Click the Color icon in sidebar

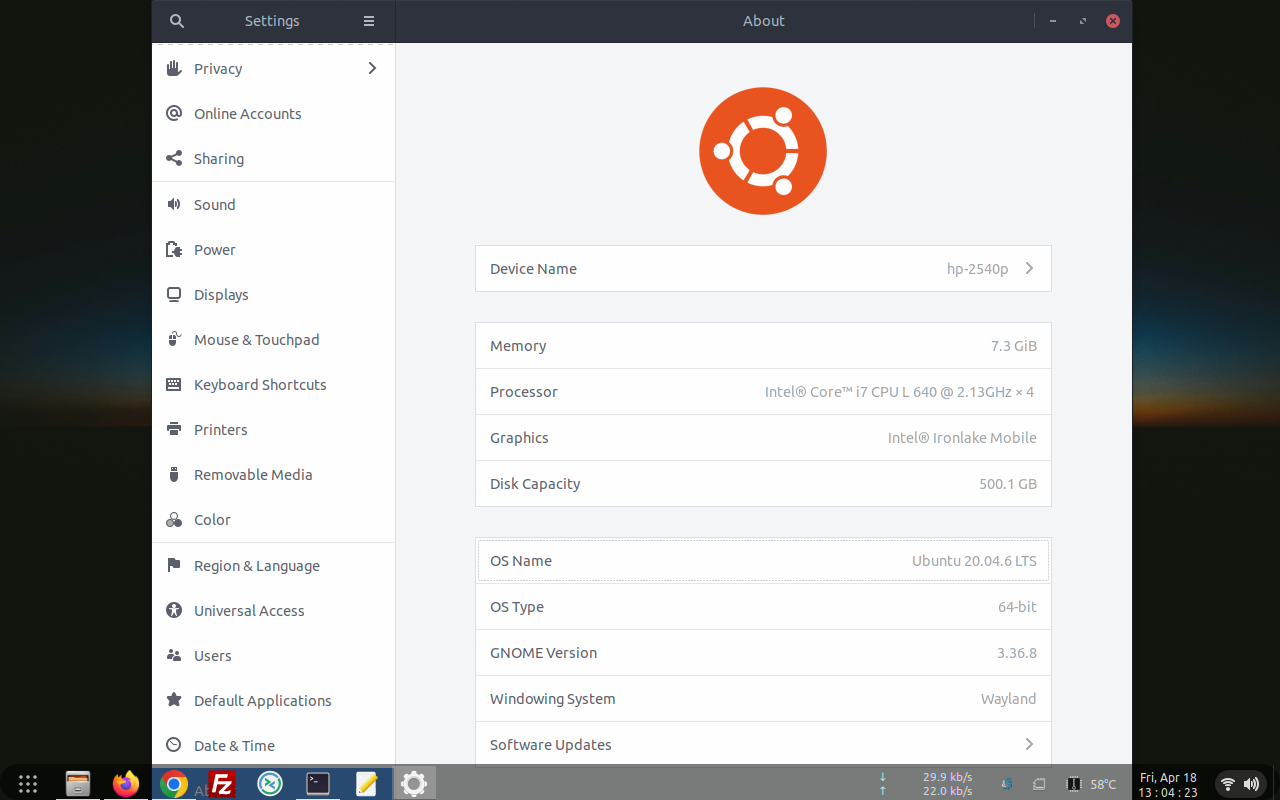[174, 520]
